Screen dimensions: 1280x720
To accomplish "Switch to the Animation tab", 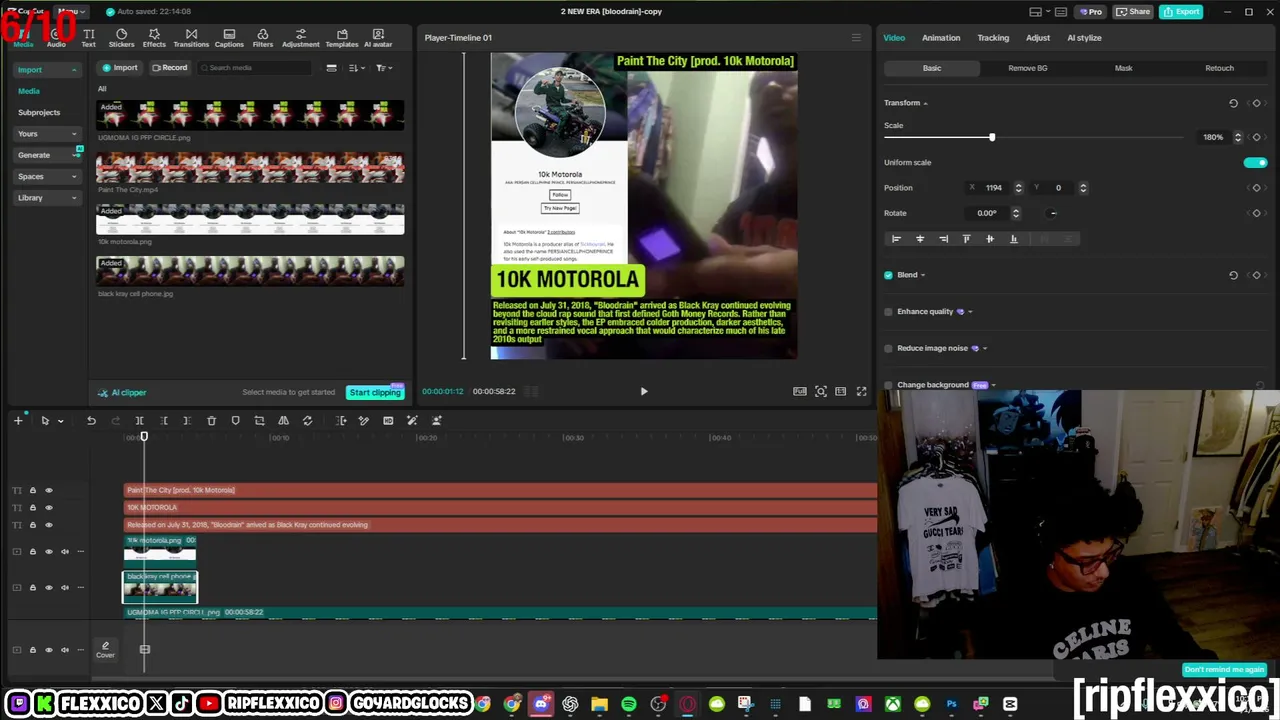I will point(941,38).
